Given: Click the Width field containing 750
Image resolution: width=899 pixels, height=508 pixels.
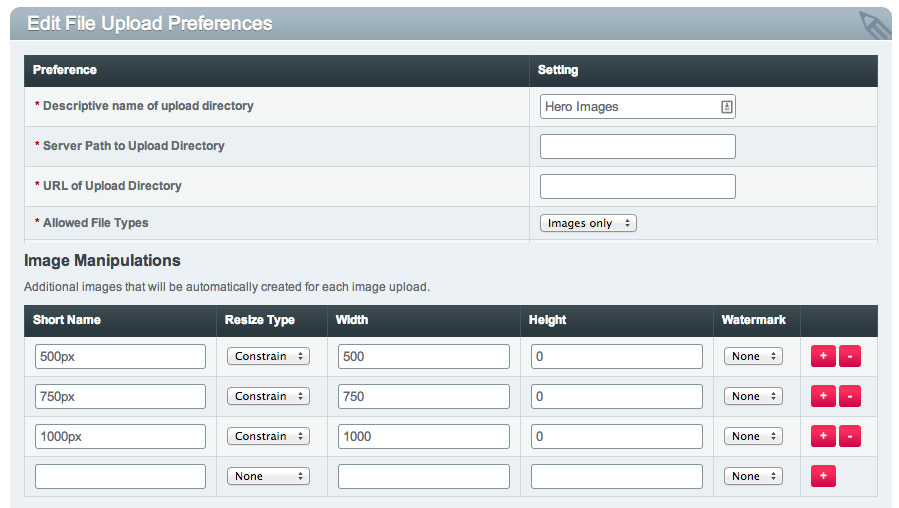Looking at the screenshot, I should [x=424, y=396].
